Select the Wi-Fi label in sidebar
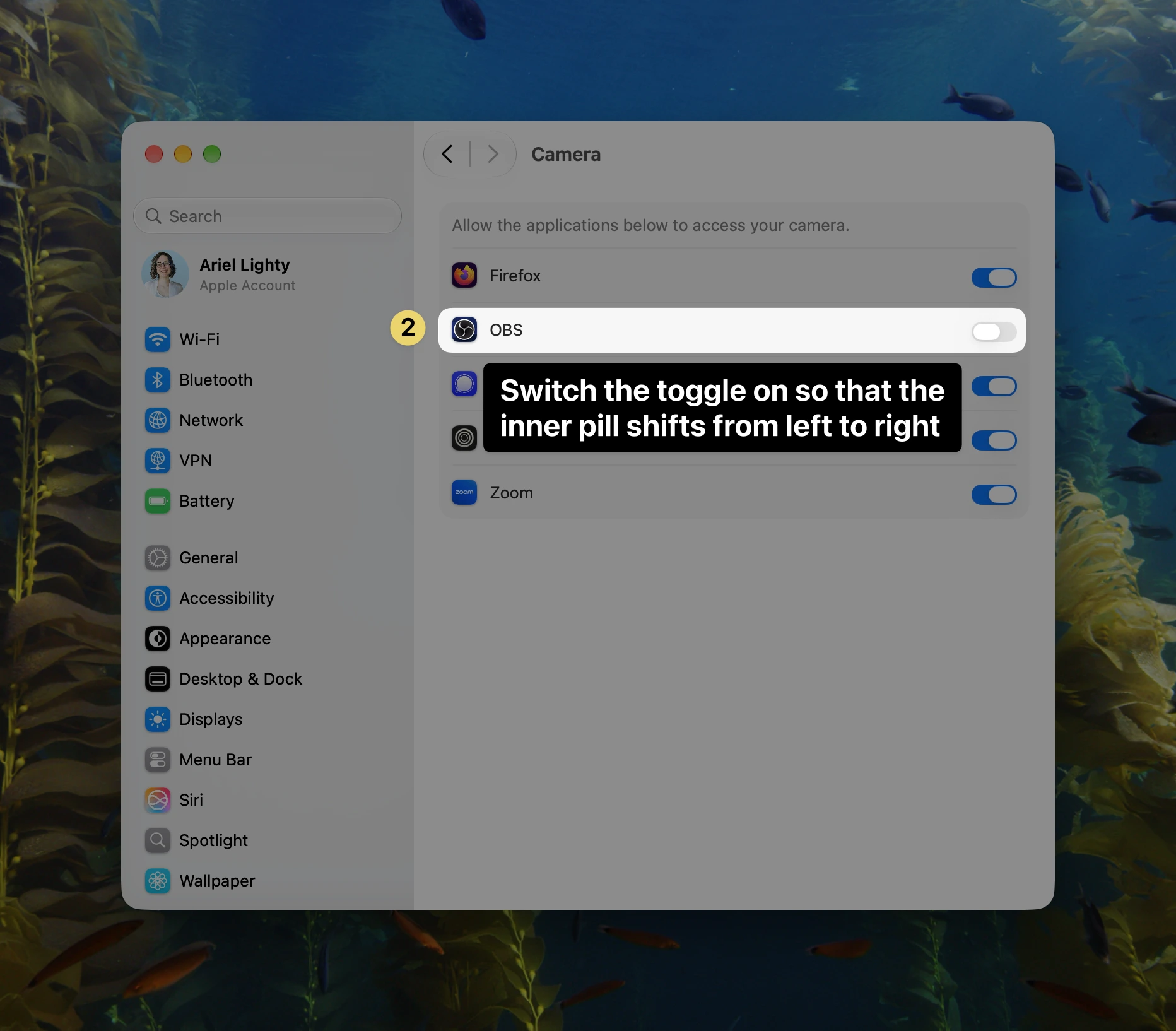This screenshot has width=1176, height=1031. tap(199, 339)
